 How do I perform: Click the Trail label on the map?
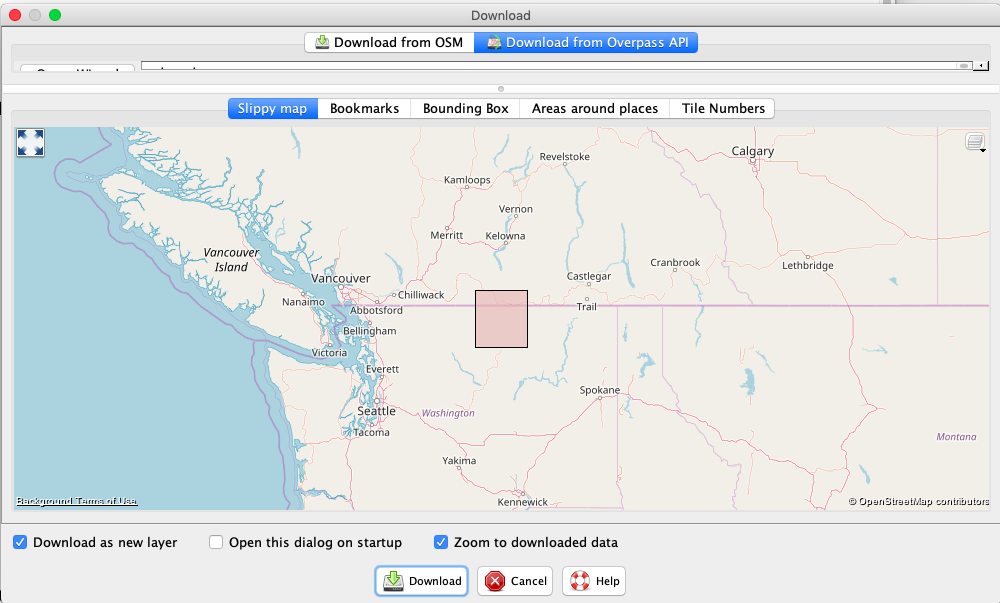coord(587,307)
